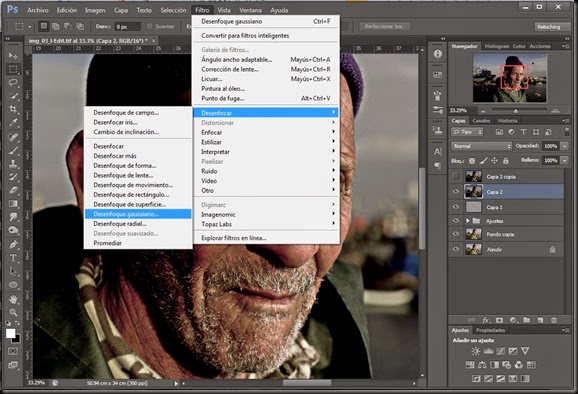Create new group folder icon
Viewport: 578px width, 394px height.
[x=526, y=320]
